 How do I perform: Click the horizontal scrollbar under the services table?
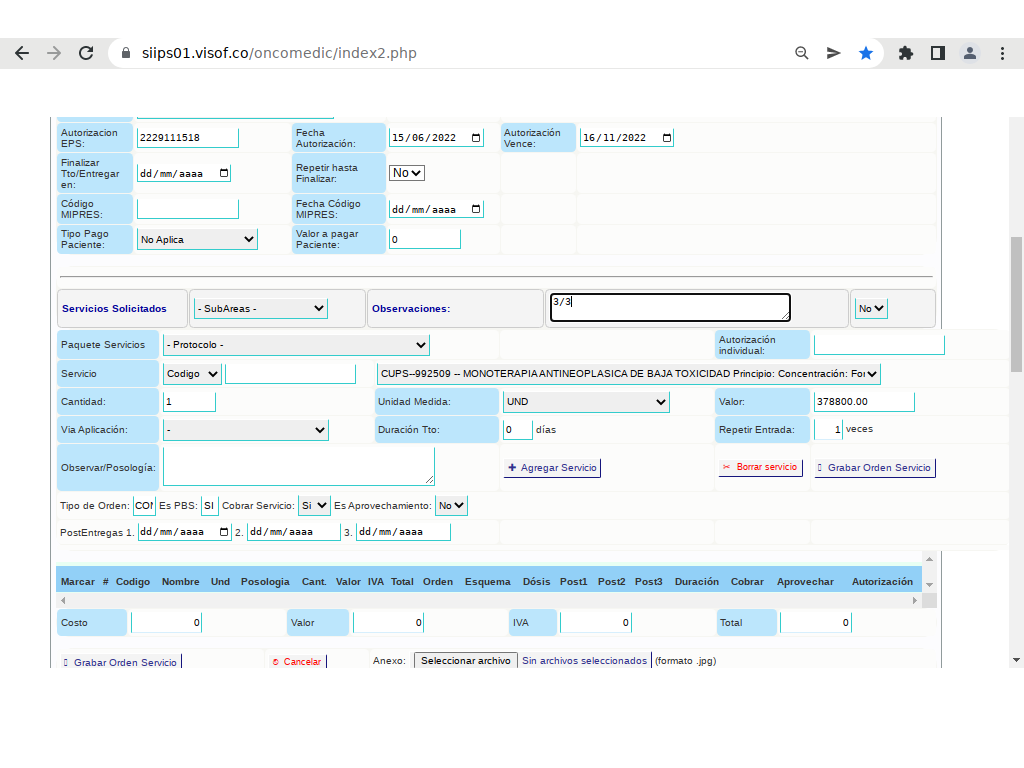[489, 600]
